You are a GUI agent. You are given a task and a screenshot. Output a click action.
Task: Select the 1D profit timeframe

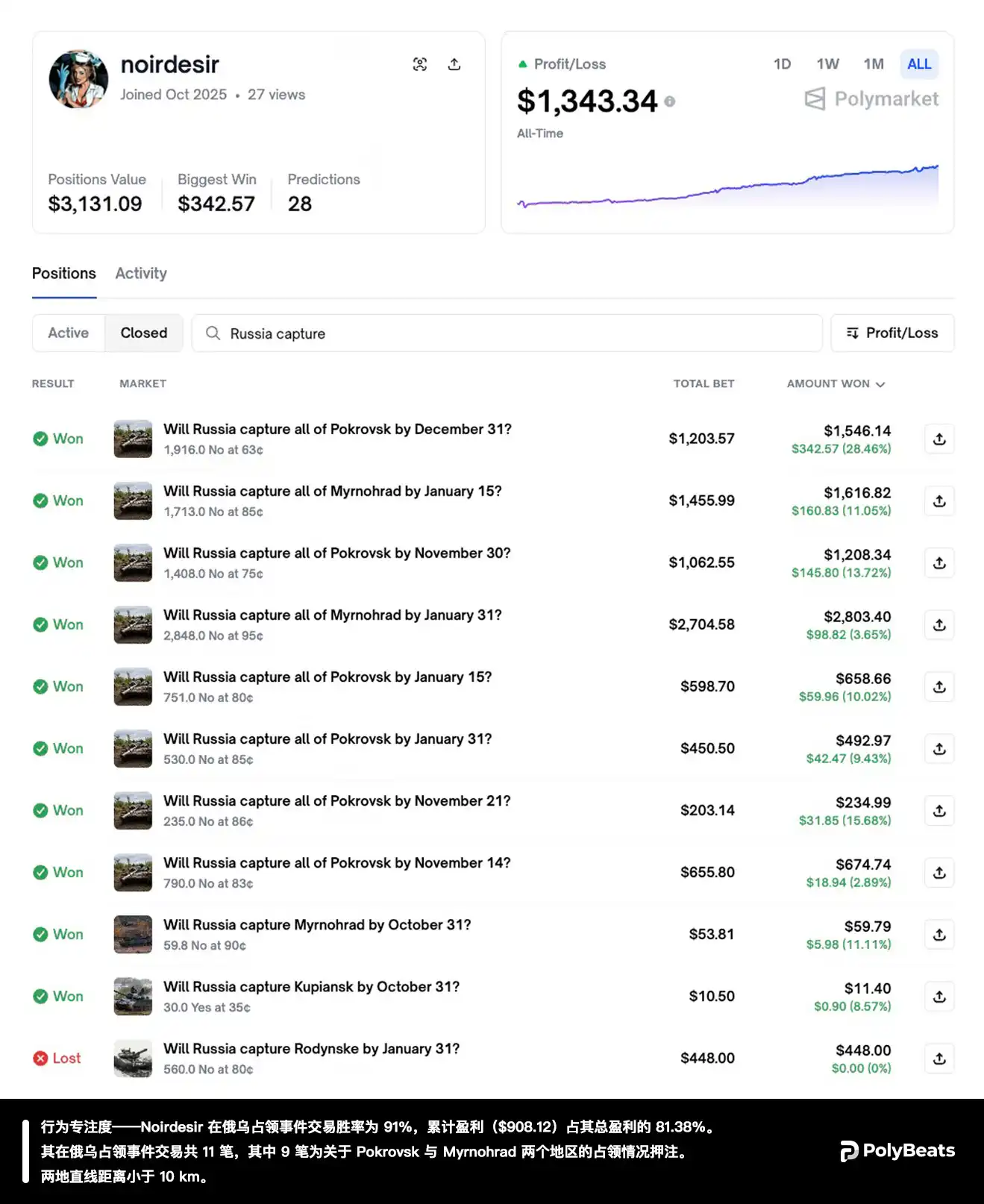coord(782,64)
